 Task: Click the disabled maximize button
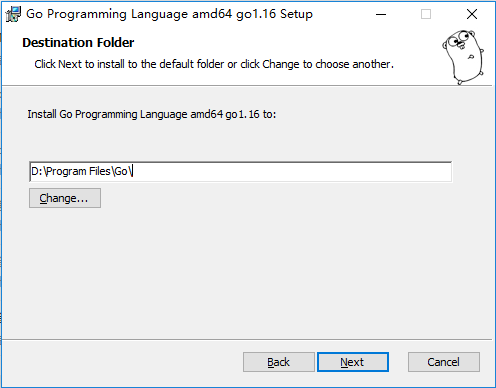pyautogui.click(x=426, y=14)
